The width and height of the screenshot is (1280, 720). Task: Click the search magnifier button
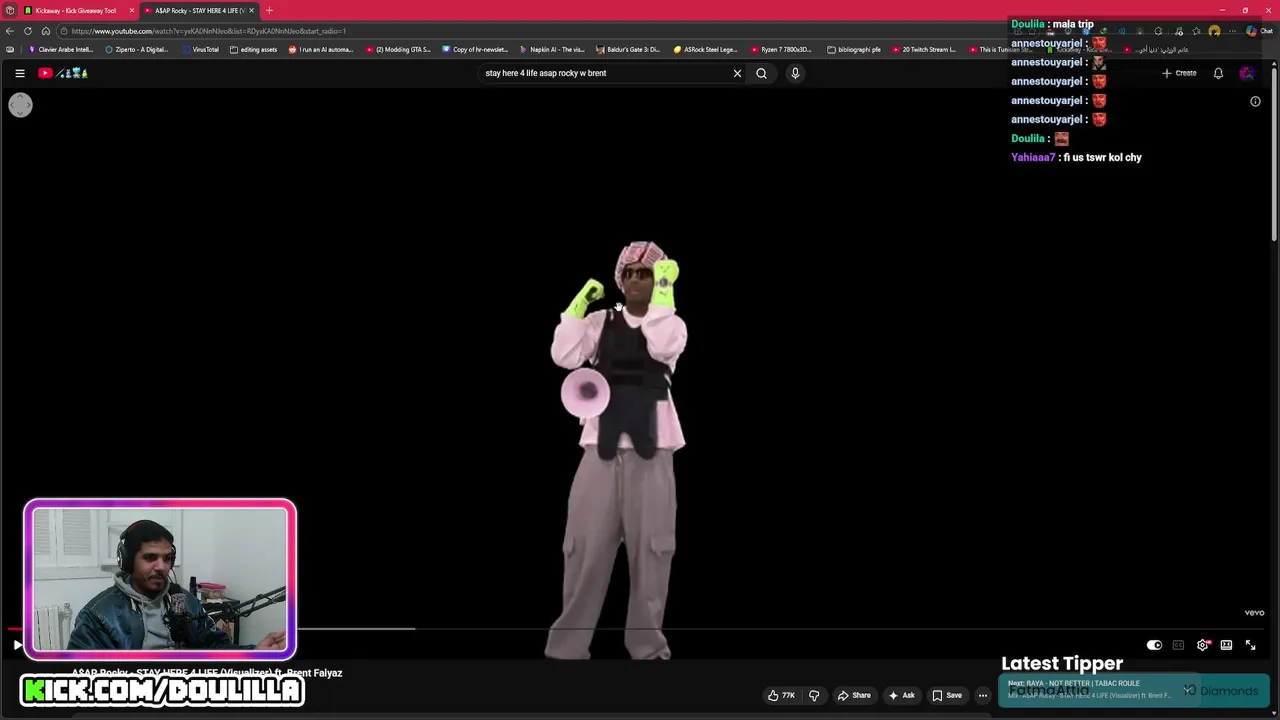point(761,73)
